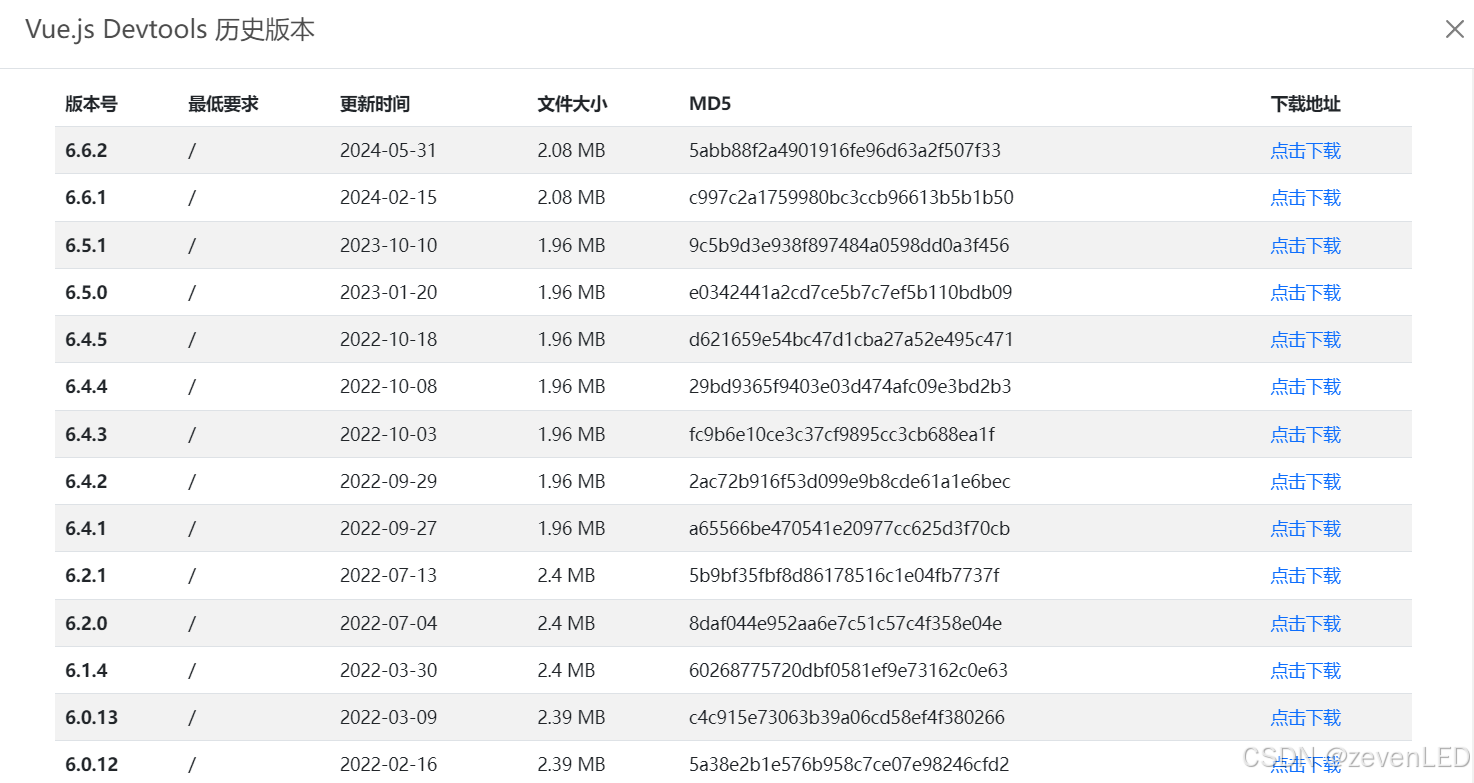Select version number 6.2.0 cell
This screenshot has width=1474, height=783.
[x=86, y=624]
